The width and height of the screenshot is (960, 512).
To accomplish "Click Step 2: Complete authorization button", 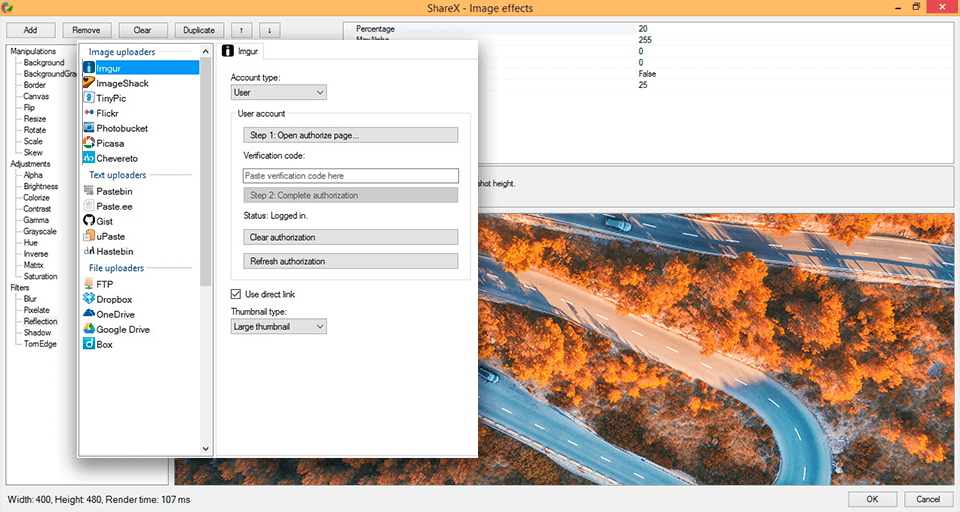I will click(x=350, y=195).
